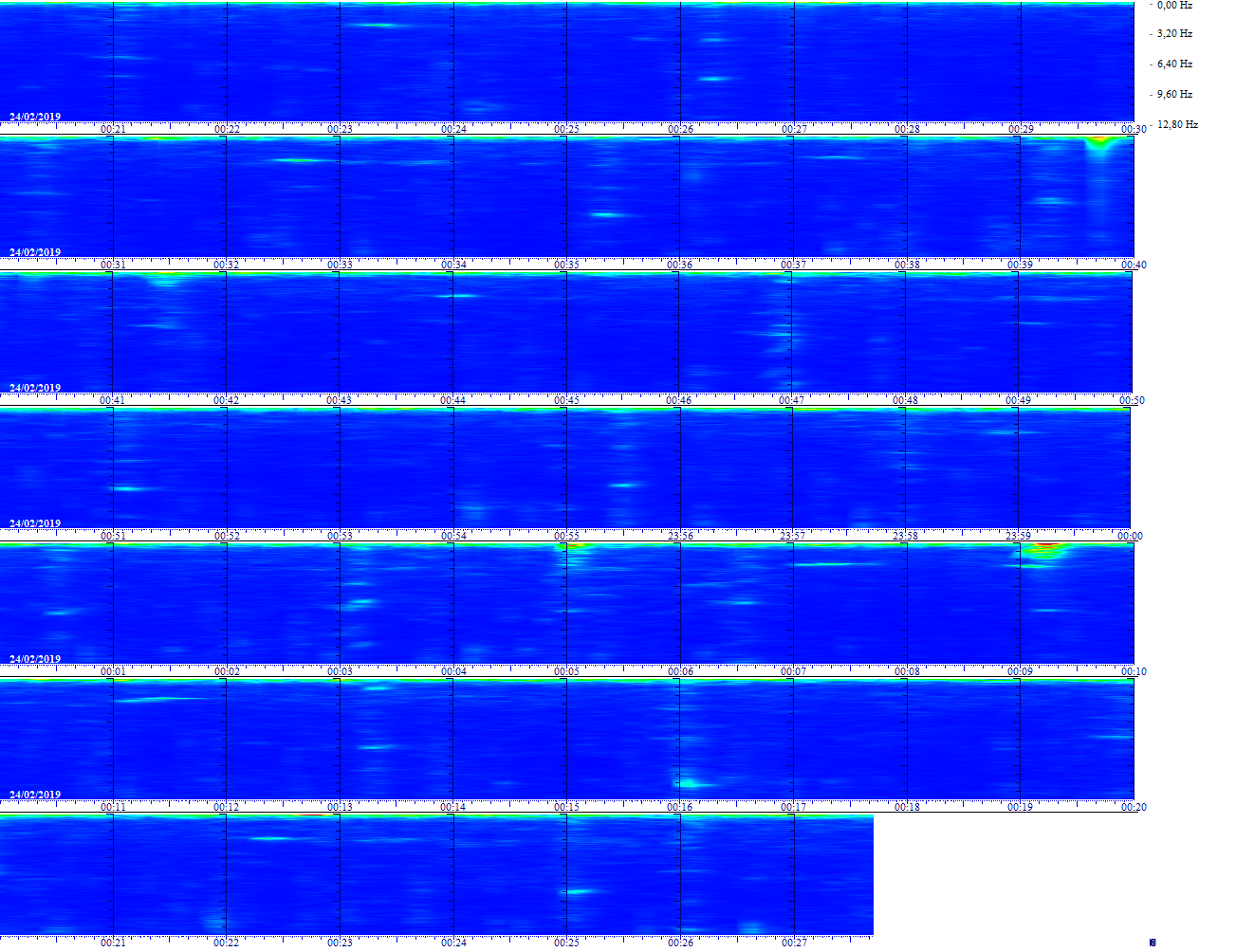The width and height of the screenshot is (1236, 952).
Task: Click the 00:11 time label
Action: click(113, 807)
